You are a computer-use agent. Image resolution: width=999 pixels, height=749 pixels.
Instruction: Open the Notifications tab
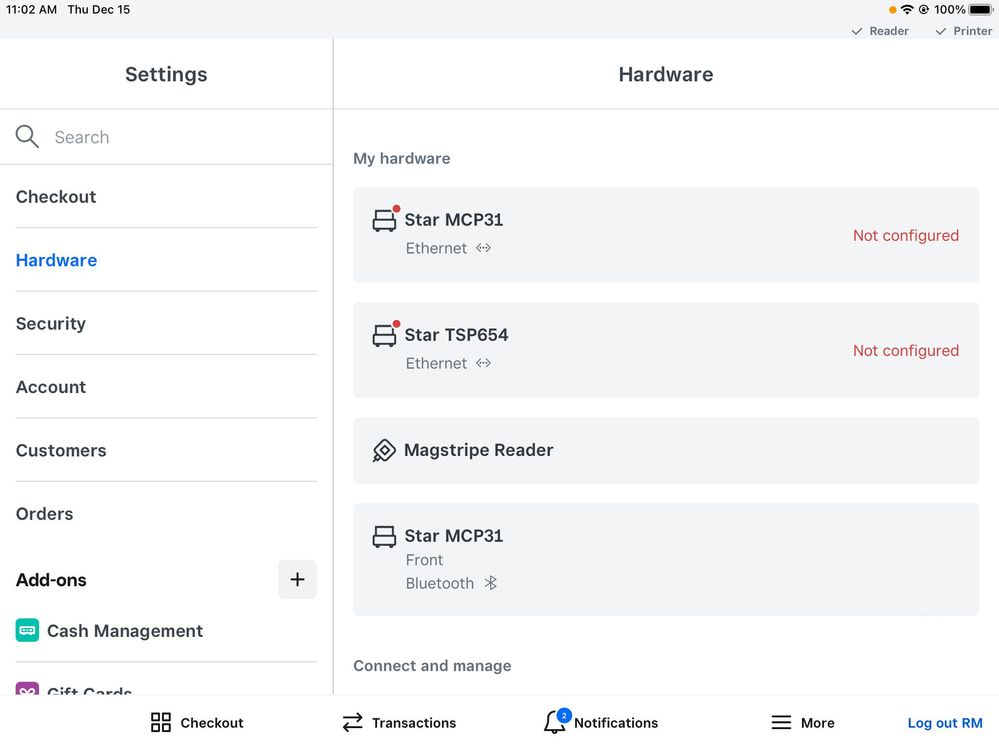coord(601,722)
